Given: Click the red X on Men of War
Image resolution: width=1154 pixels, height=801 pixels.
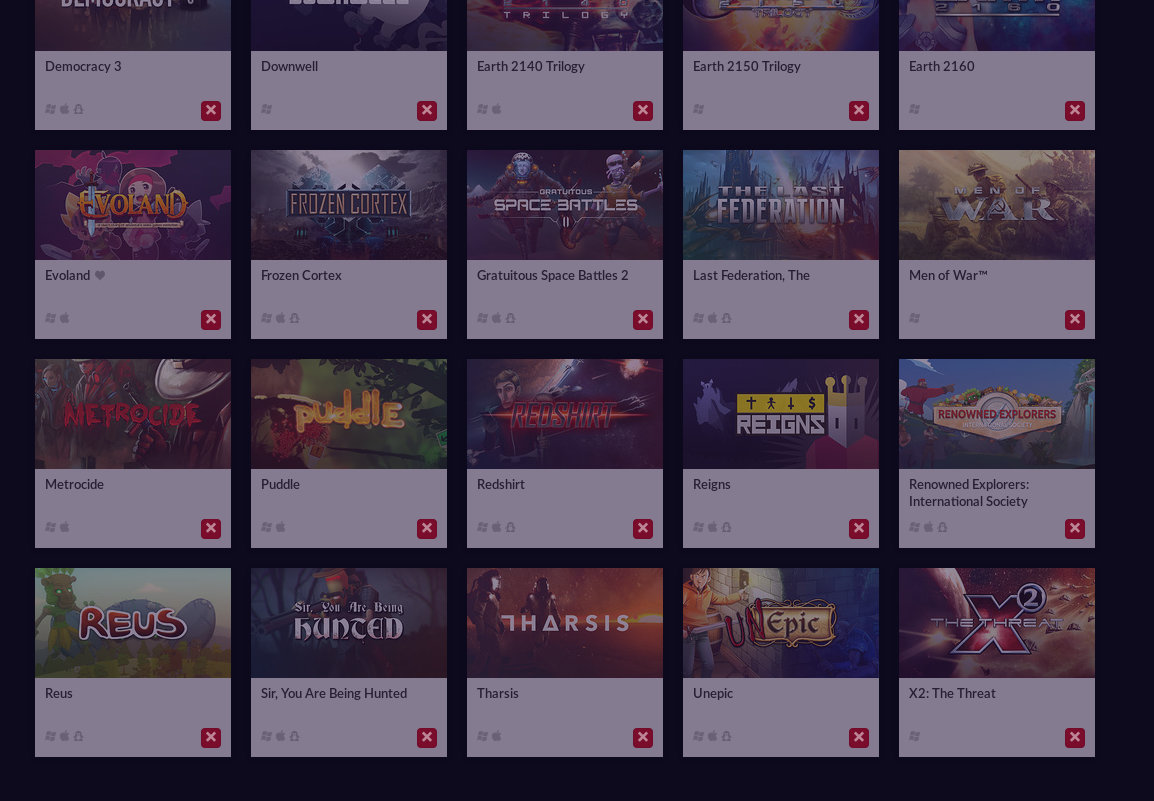Looking at the screenshot, I should click(1075, 320).
